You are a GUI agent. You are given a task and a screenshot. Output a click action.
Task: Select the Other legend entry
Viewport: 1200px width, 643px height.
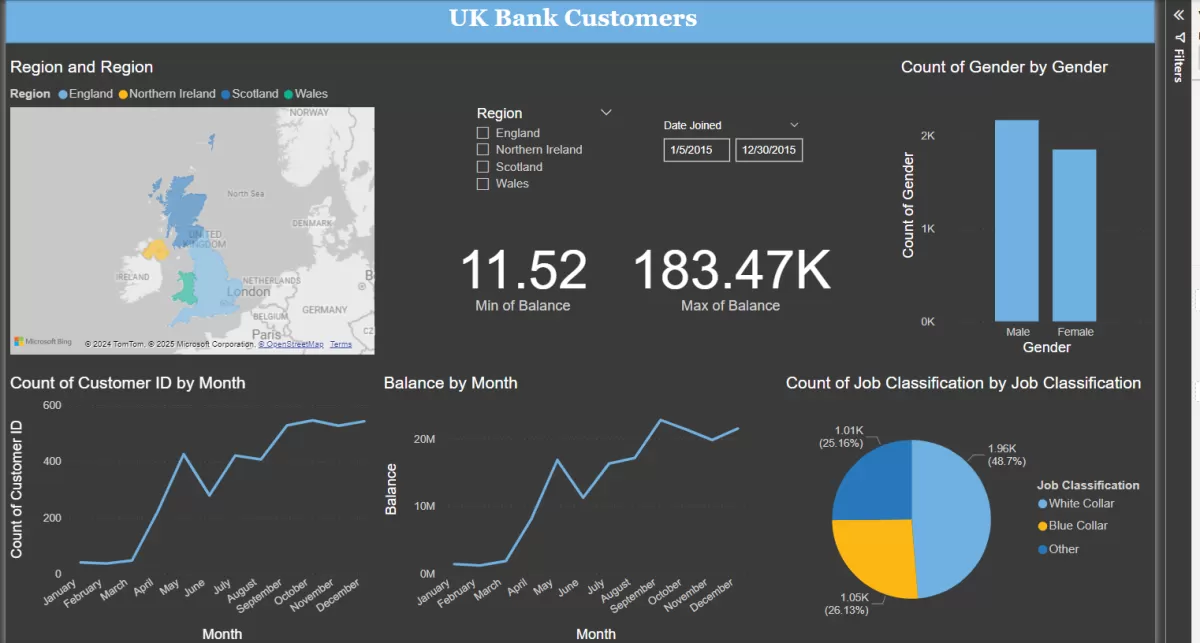click(x=1058, y=549)
